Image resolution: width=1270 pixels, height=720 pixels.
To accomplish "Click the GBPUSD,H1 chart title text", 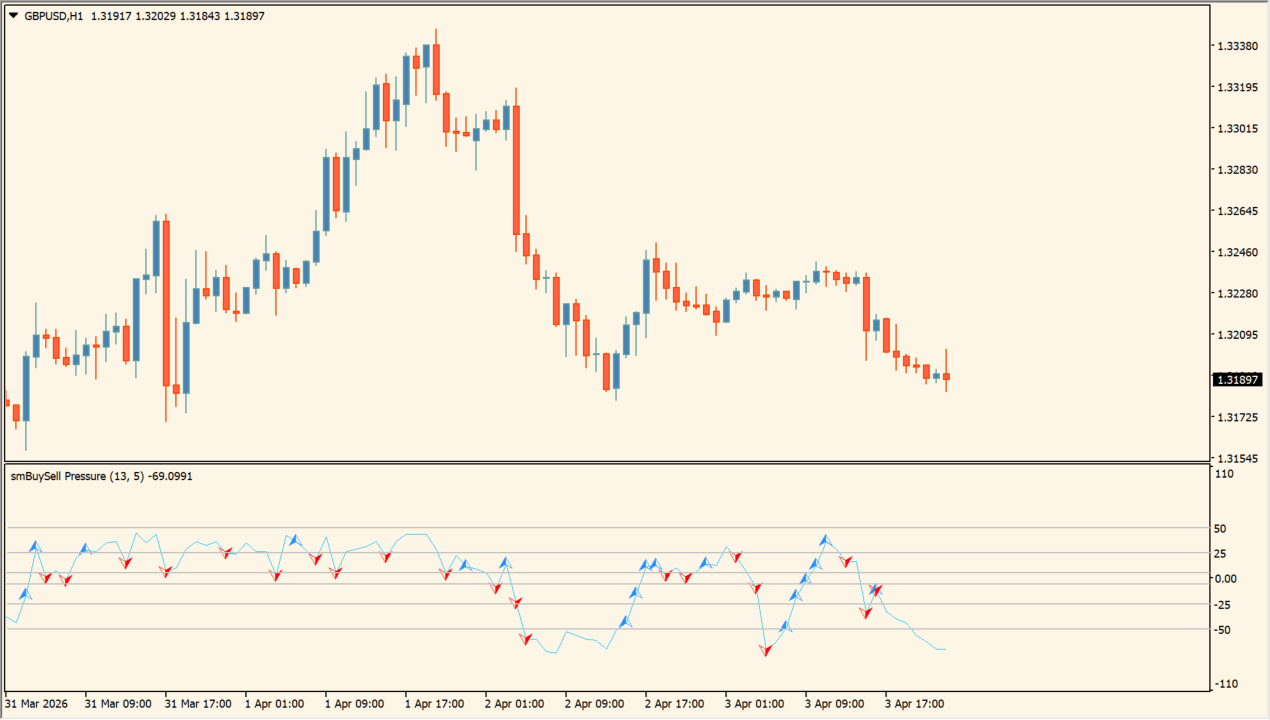I will click(x=54, y=16).
